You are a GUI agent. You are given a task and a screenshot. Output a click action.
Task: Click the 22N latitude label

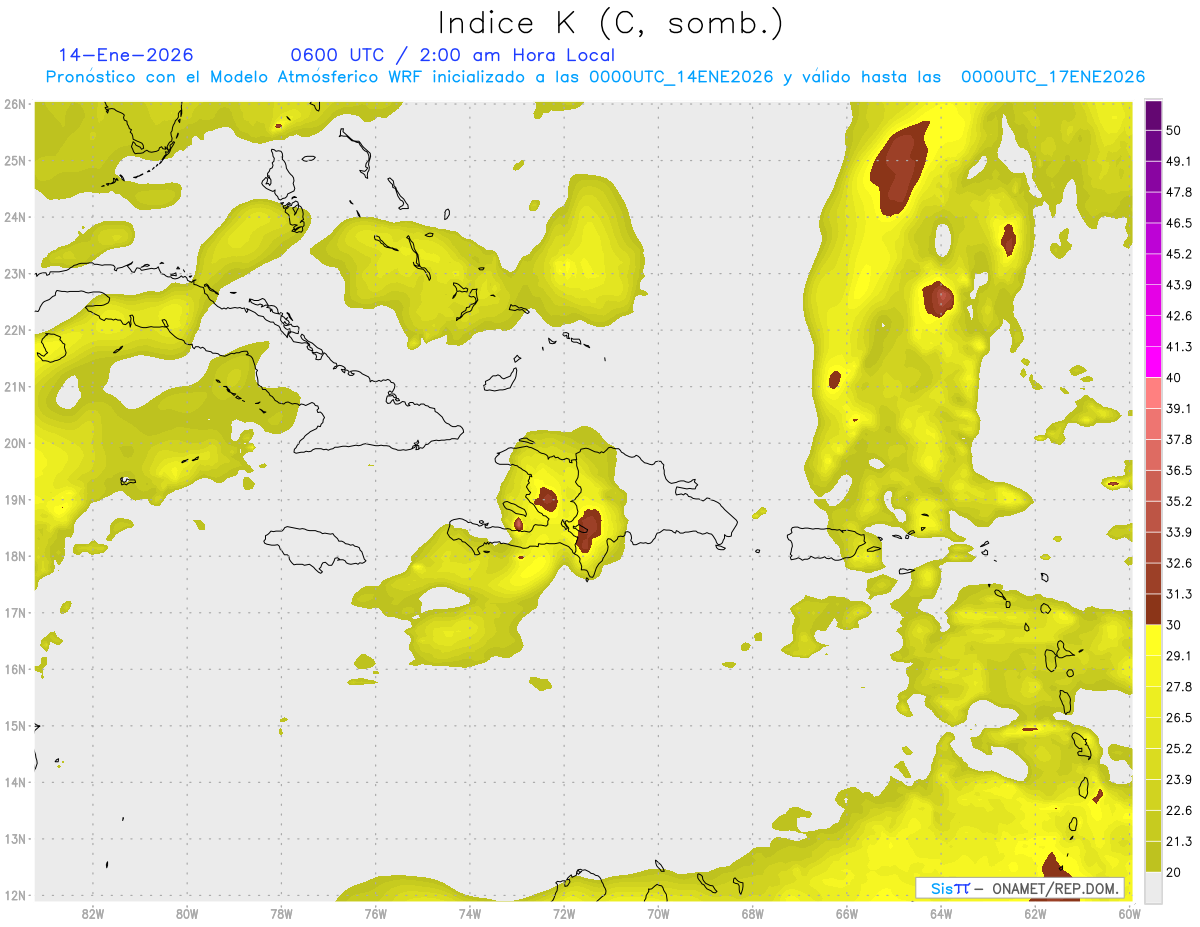pos(14,330)
